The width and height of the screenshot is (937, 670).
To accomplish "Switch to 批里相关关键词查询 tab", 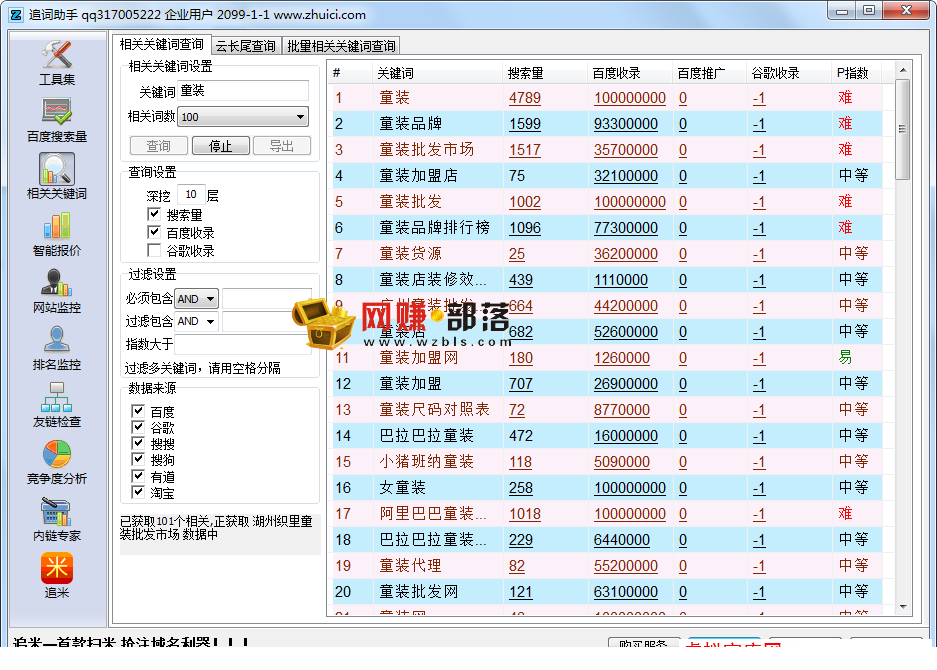I will pyautogui.click(x=341, y=46).
